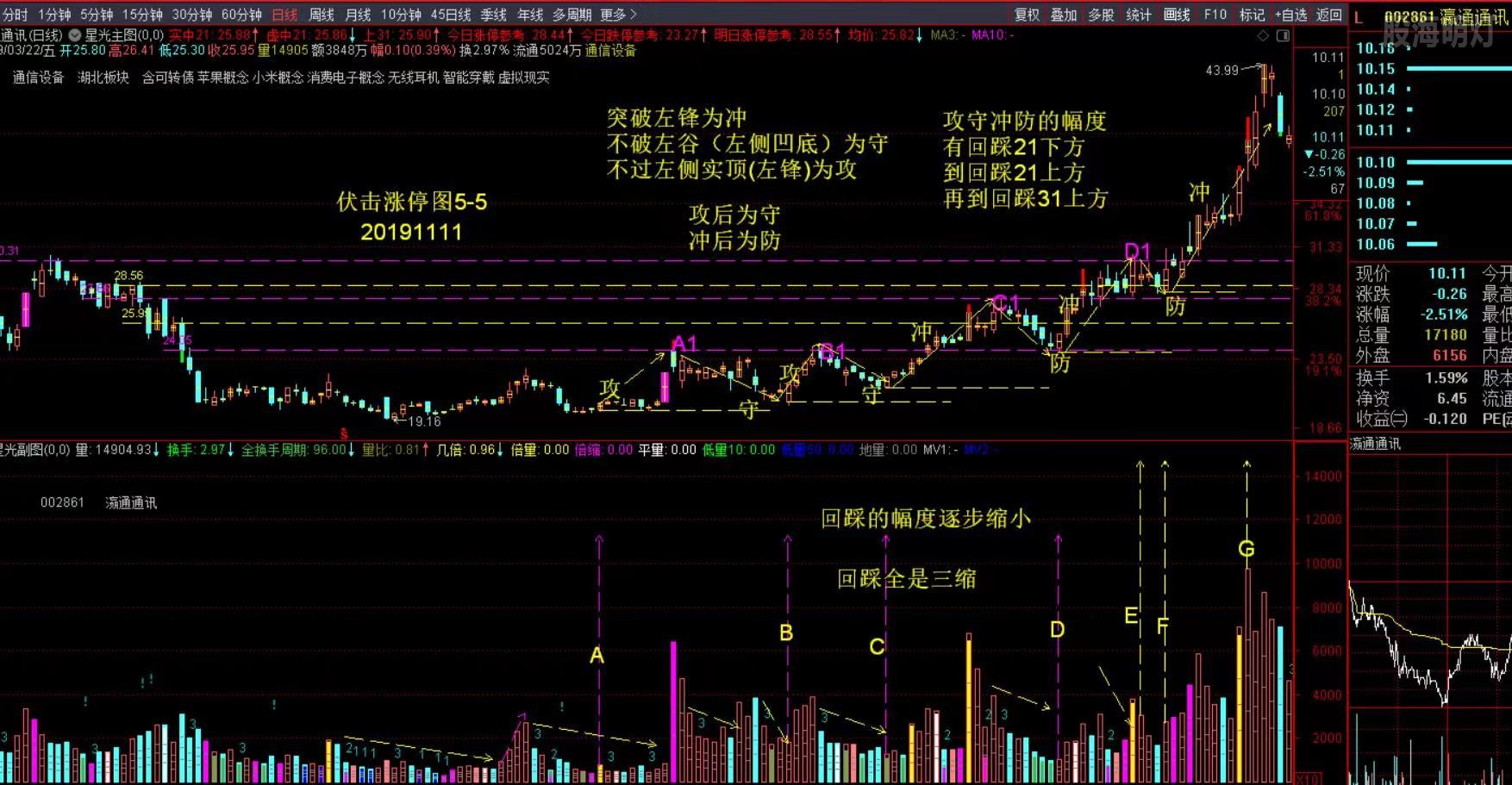Expand indicator dropdown beside 星光主图
This screenshot has width=1512, height=785.
pyautogui.click(x=75, y=35)
